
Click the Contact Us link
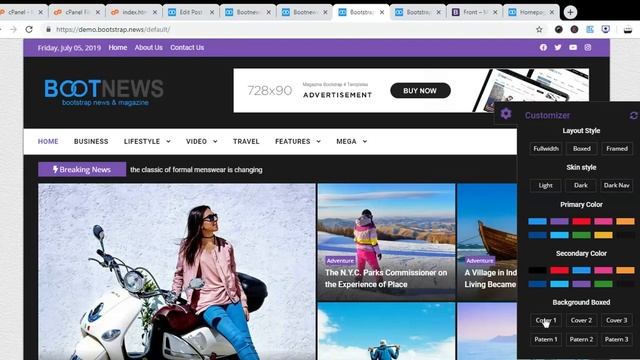pyautogui.click(x=187, y=47)
